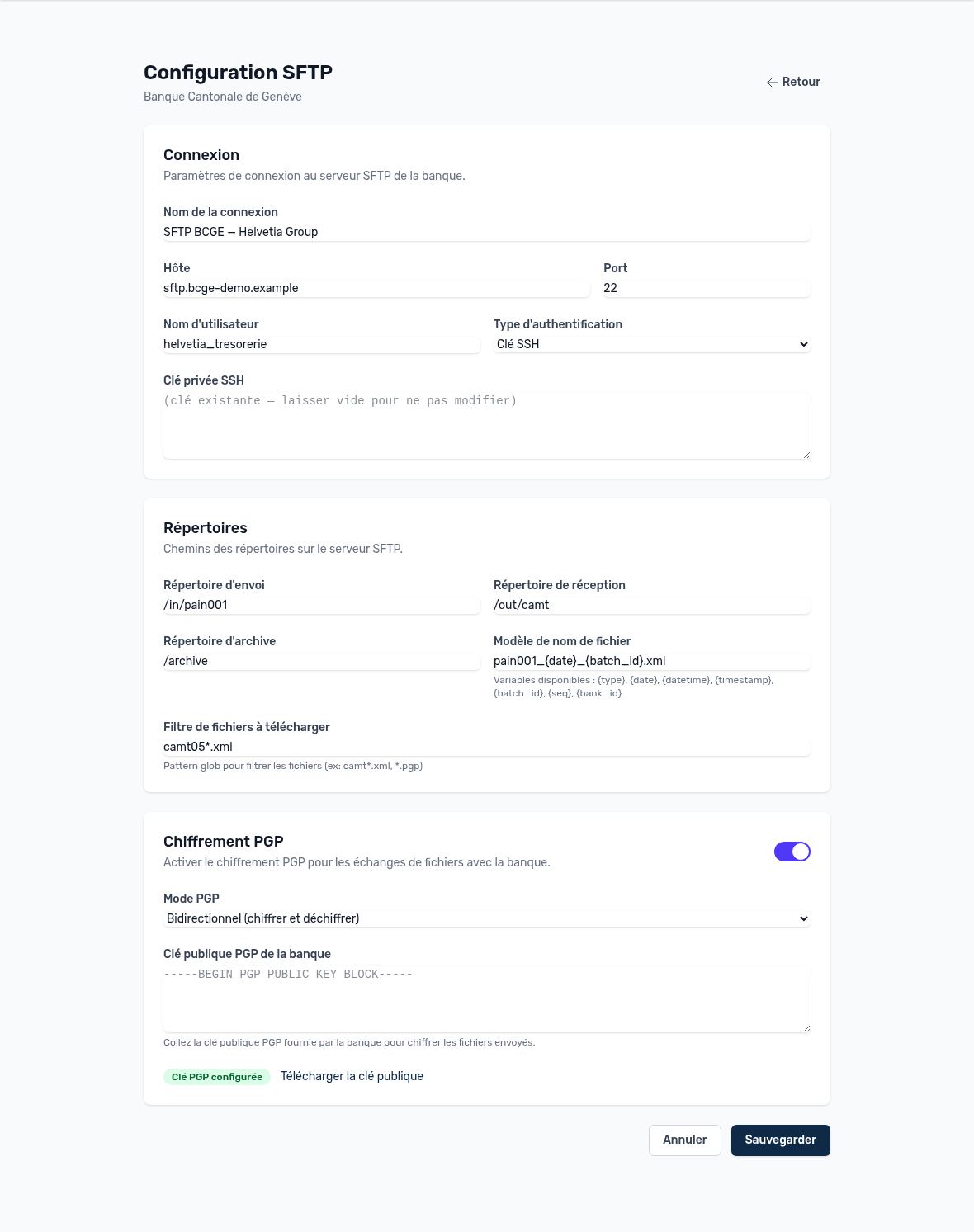The width and height of the screenshot is (974, 1232).
Task: Edit the Modèle de nom de fichier field
Action: 652,661
